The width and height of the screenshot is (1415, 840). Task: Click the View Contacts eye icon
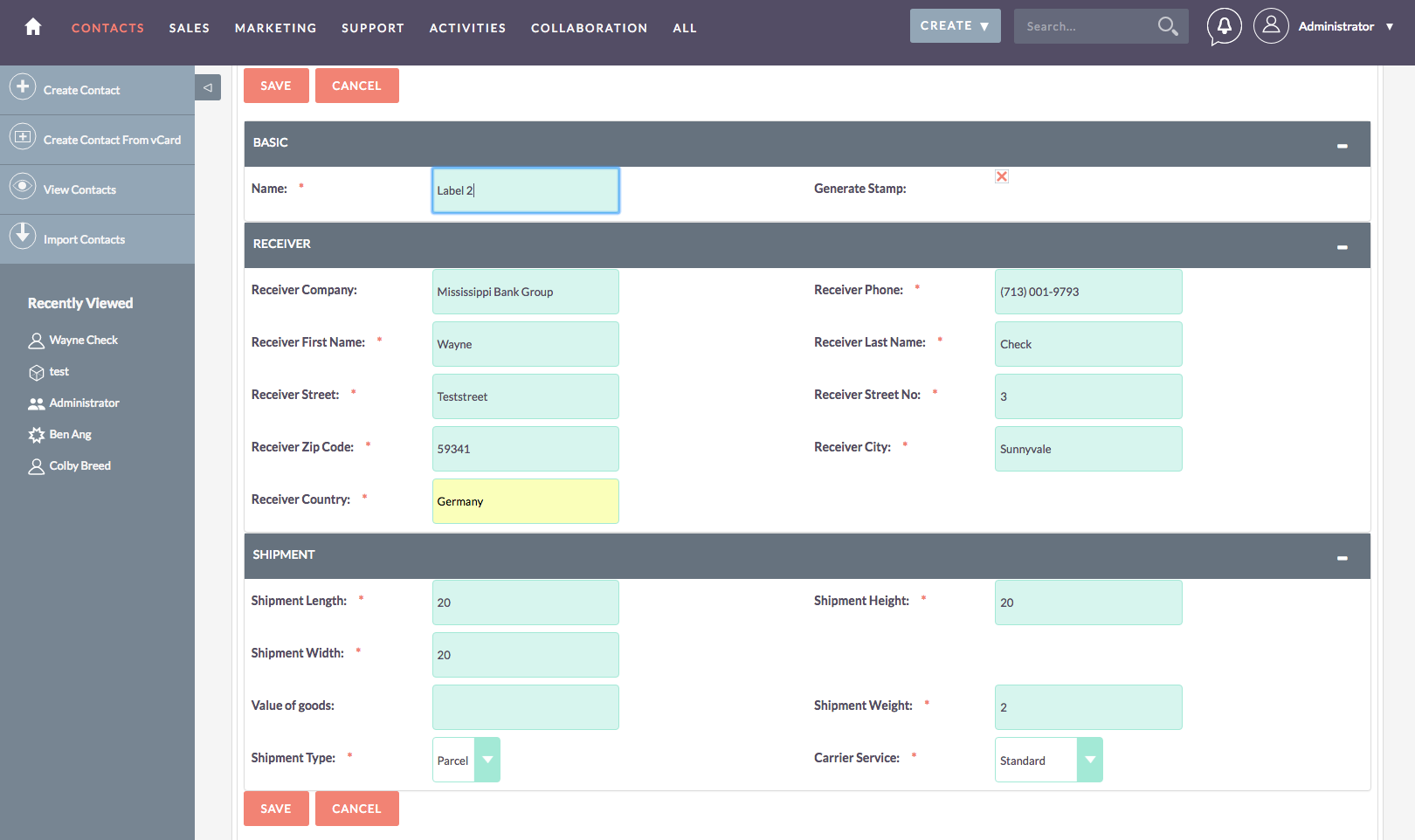click(x=23, y=187)
